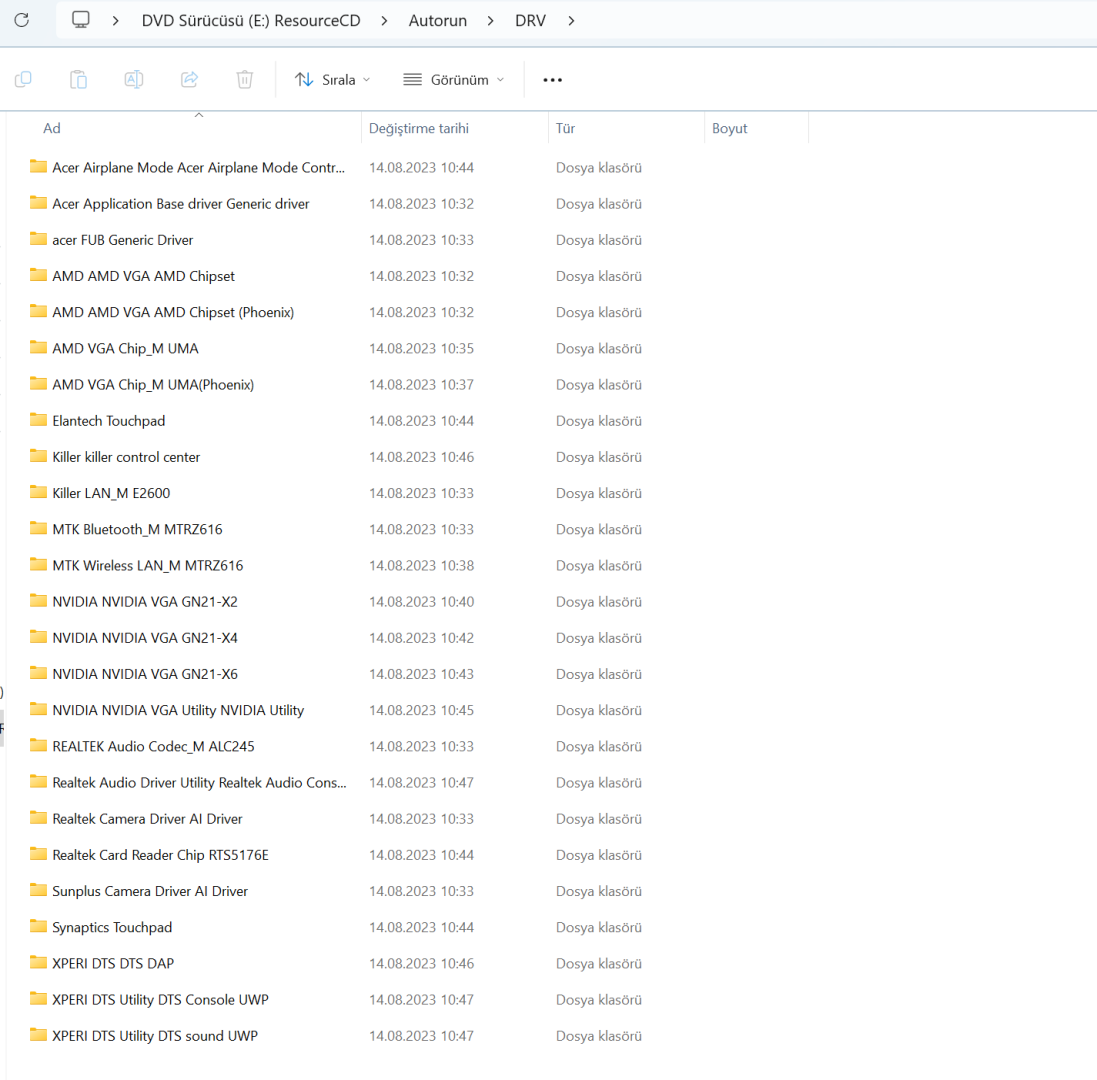The height and width of the screenshot is (1080, 1097).
Task: Click date 14.08.2023 10:40 for NVIDIA GN21-X2
Action: pos(421,602)
